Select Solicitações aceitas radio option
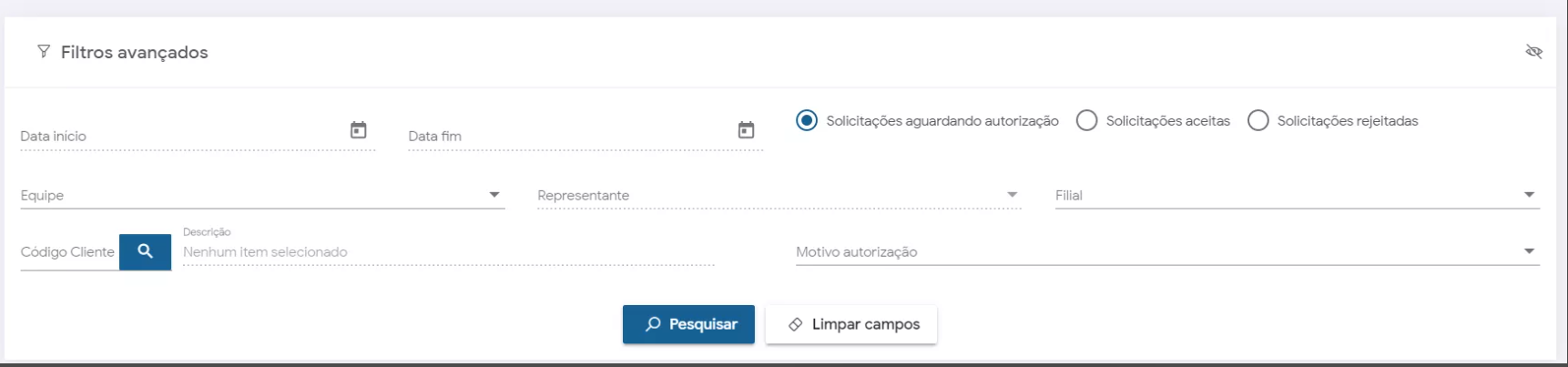The height and width of the screenshot is (367, 1568). point(1086,120)
